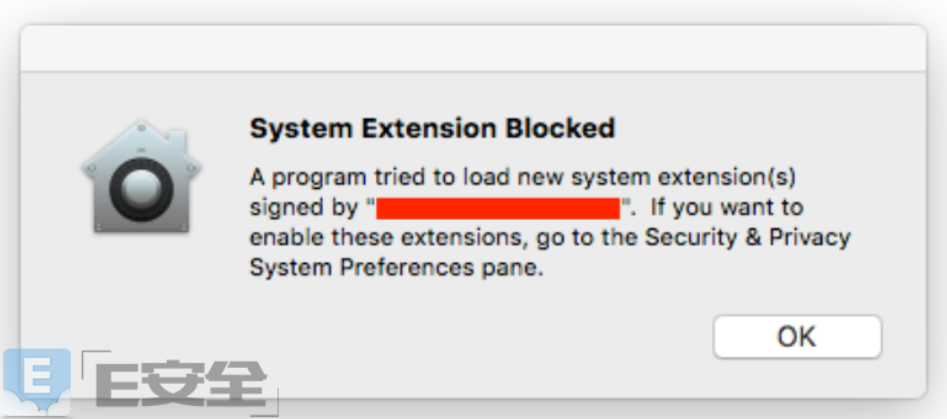Click the word Privacy in the message

(809, 238)
